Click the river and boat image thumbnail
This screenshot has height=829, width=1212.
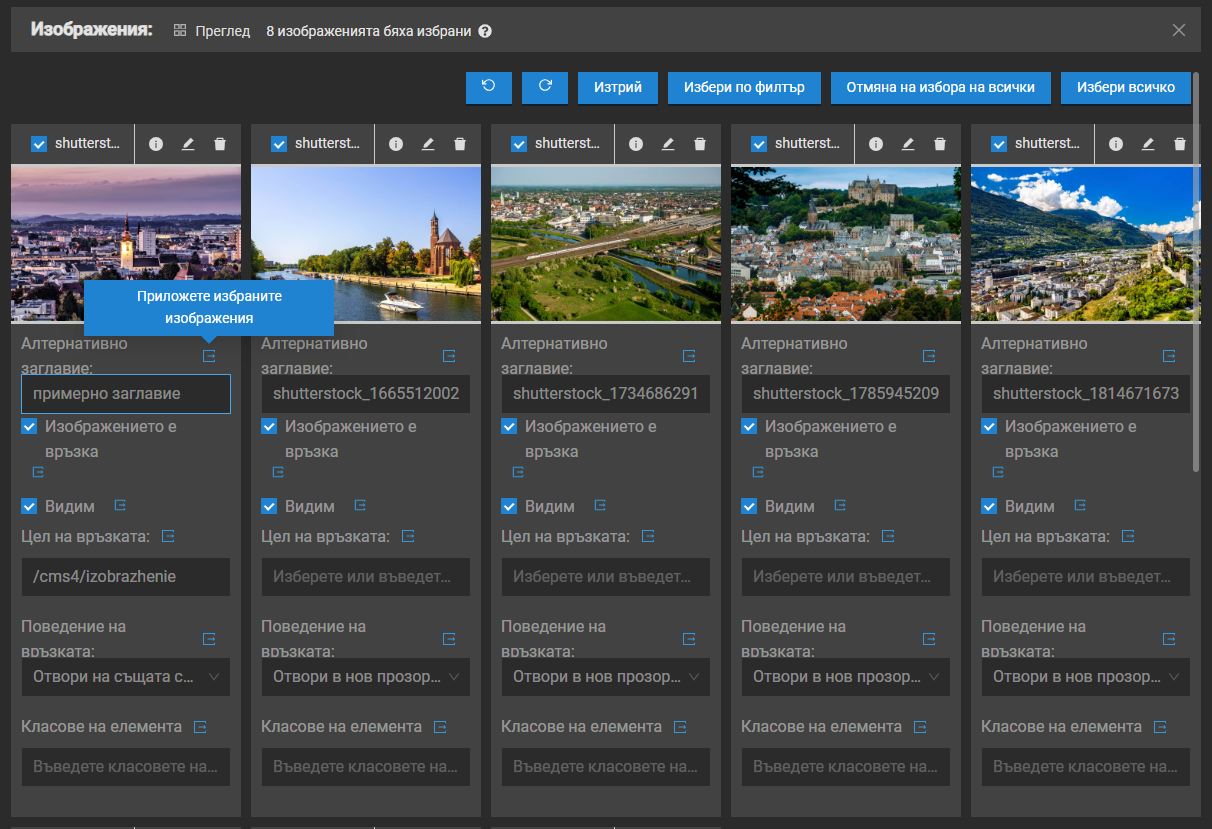point(366,243)
